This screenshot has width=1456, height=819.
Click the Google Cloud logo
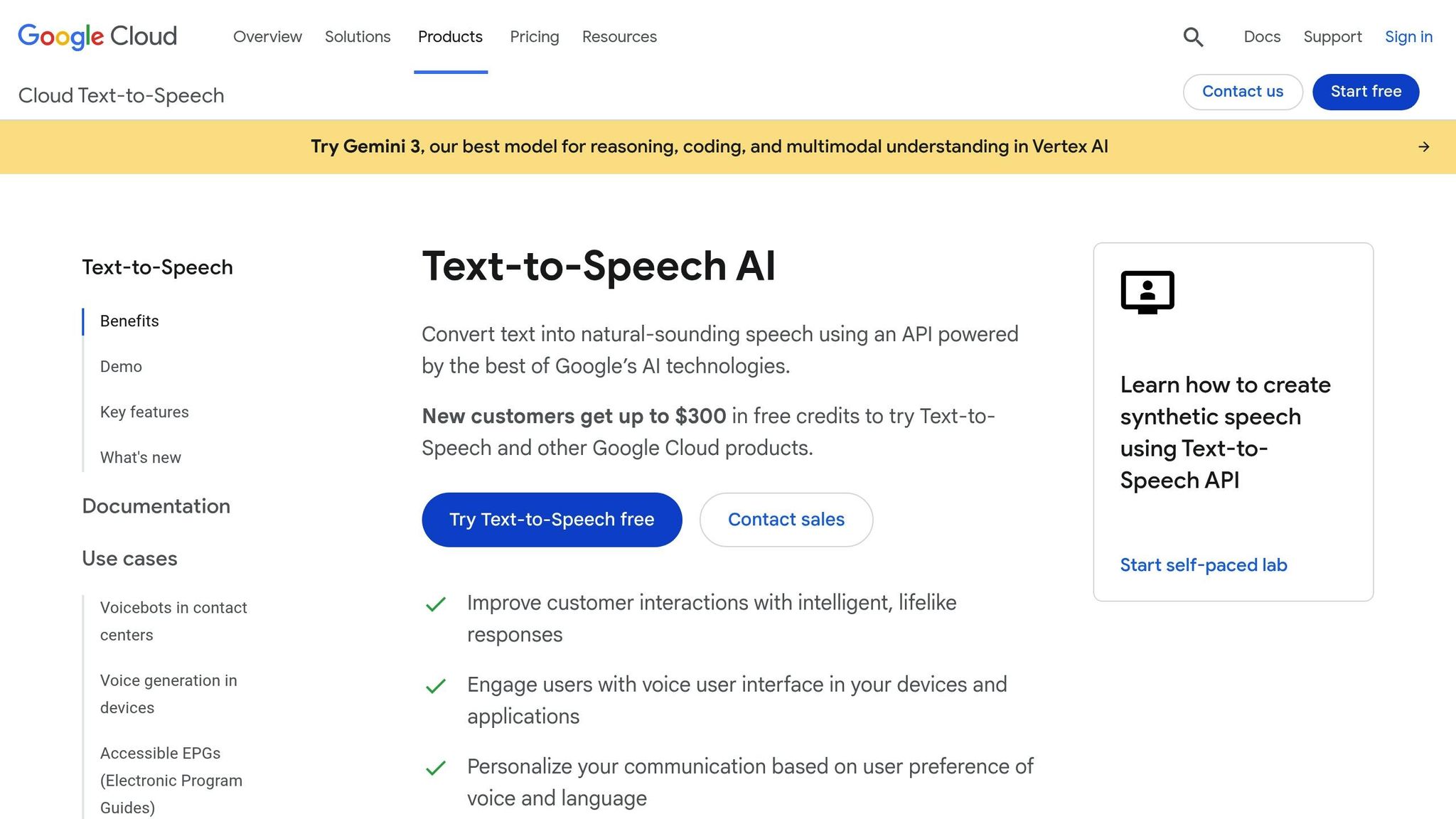coord(97,36)
